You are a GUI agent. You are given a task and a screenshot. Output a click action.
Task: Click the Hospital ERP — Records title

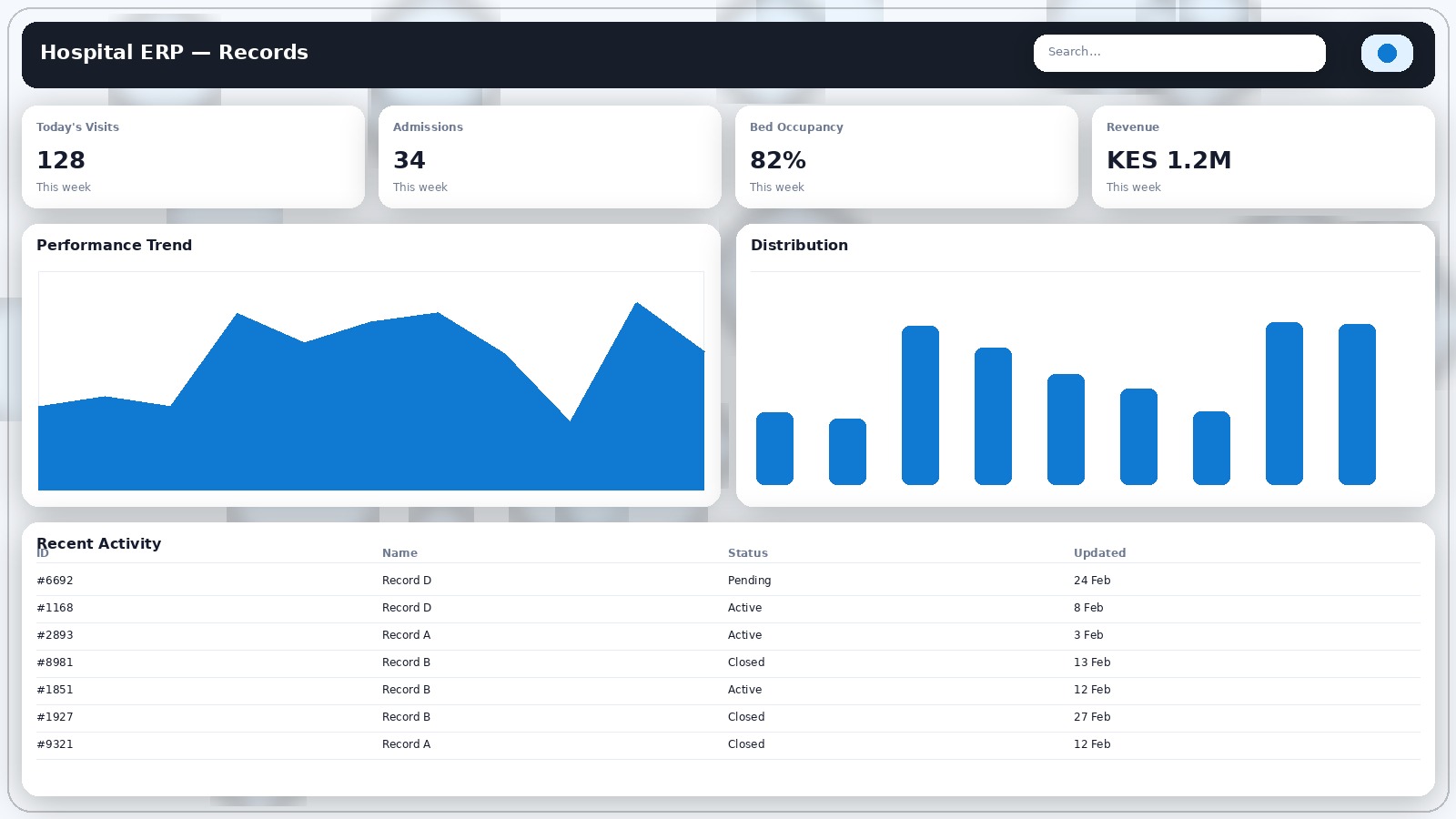[174, 52]
